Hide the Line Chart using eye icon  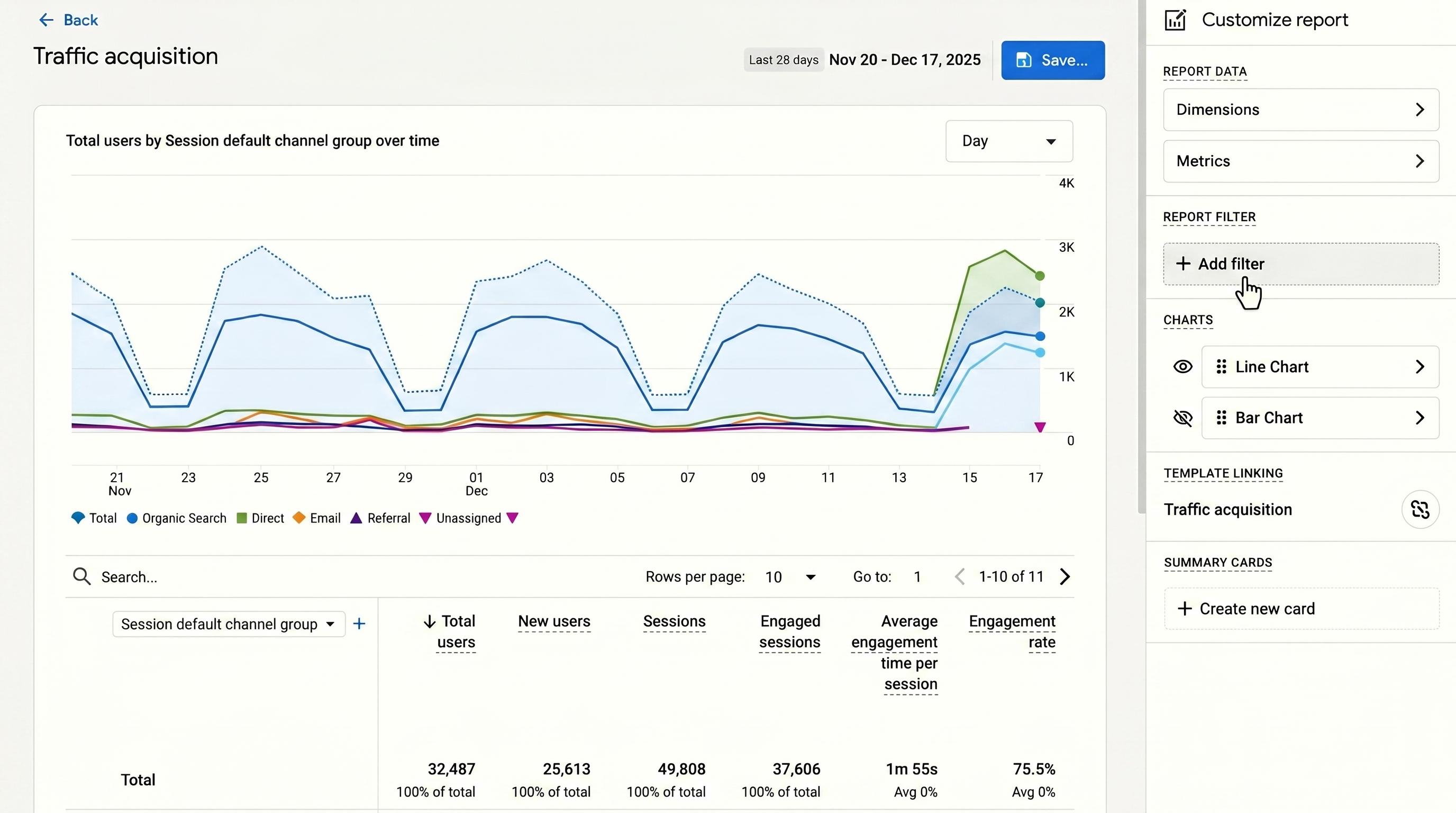point(1182,367)
